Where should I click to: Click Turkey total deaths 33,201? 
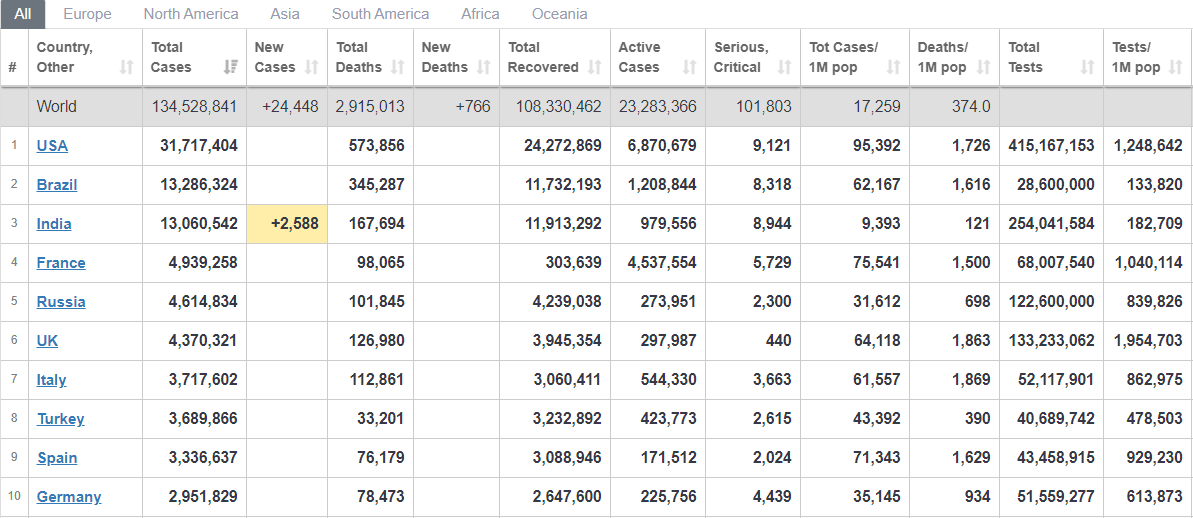coord(380,418)
